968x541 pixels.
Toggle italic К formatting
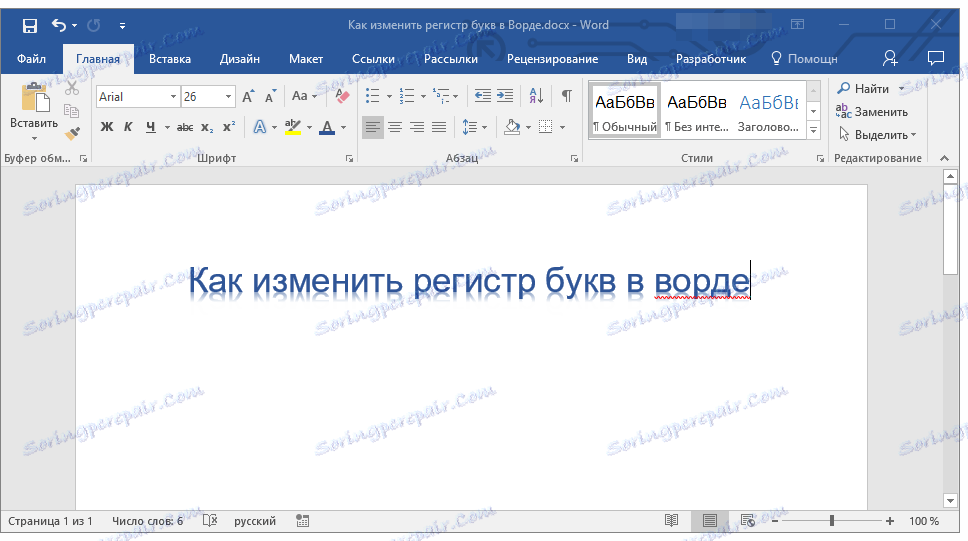(128, 127)
